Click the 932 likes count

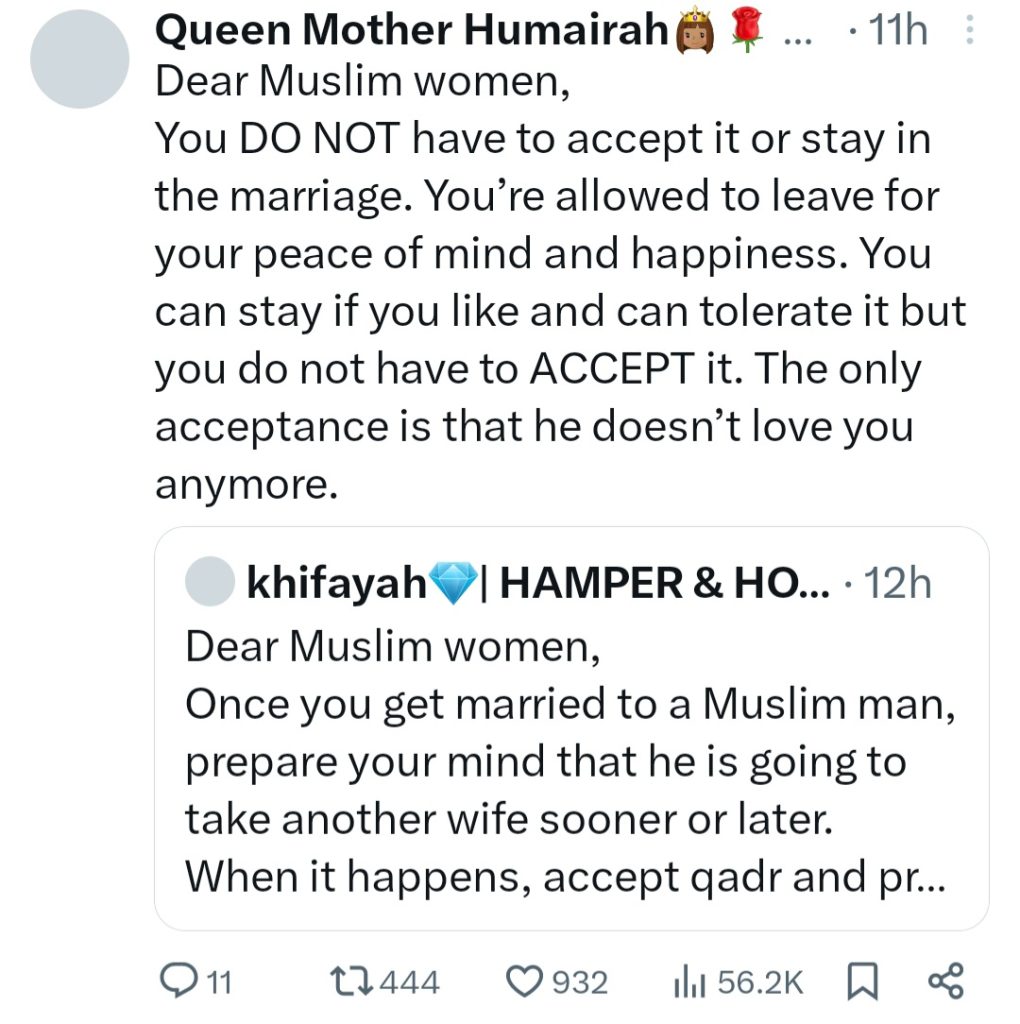click(x=581, y=982)
